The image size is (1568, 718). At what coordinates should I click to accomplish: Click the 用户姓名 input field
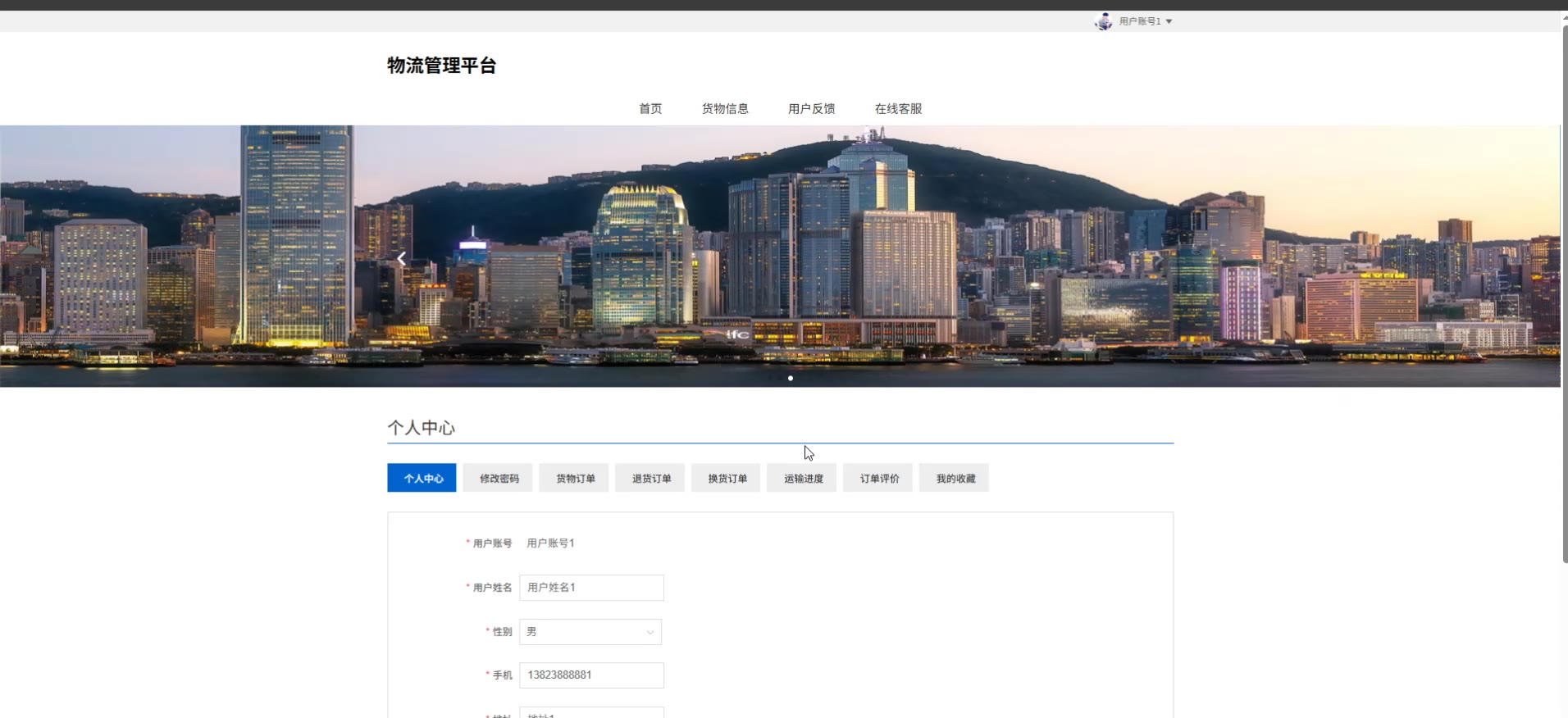pos(591,588)
